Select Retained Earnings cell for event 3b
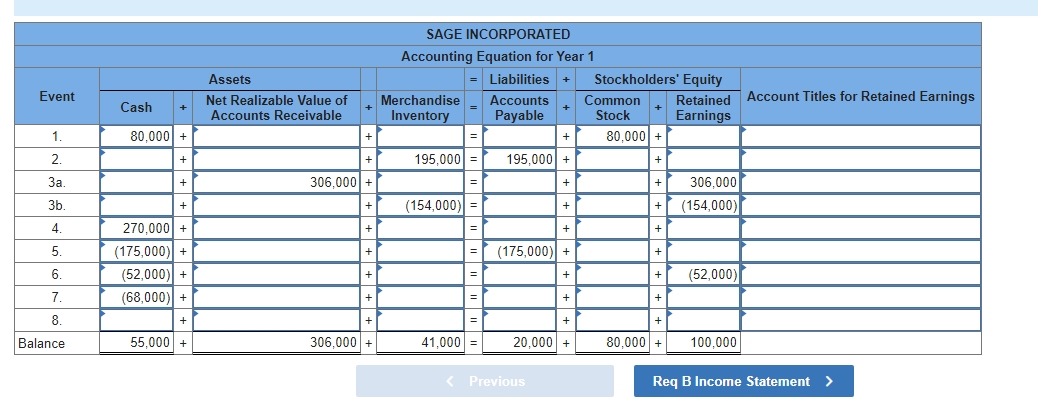This screenshot has height=403, width=1038. click(x=703, y=205)
